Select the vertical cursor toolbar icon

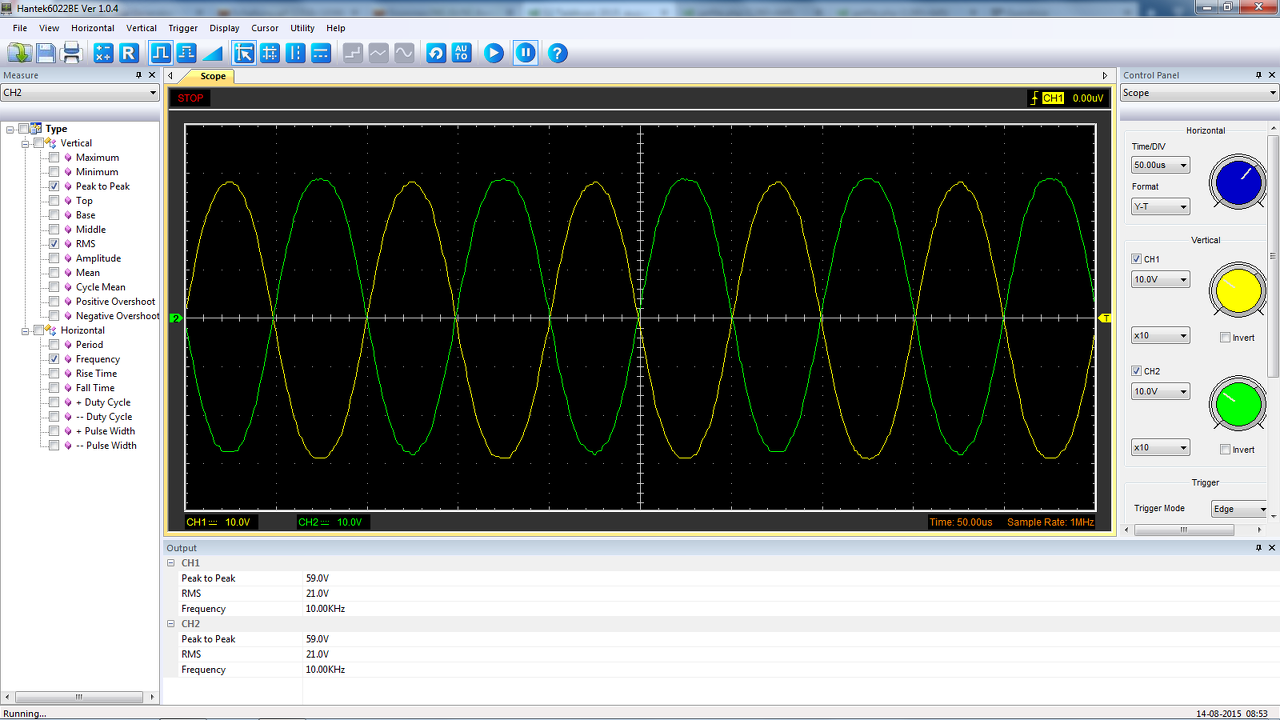coord(295,53)
